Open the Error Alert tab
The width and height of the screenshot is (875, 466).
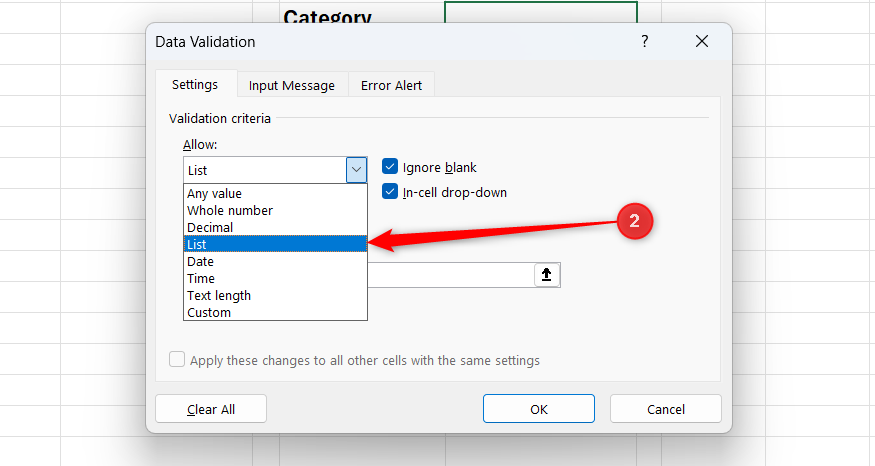[391, 85]
